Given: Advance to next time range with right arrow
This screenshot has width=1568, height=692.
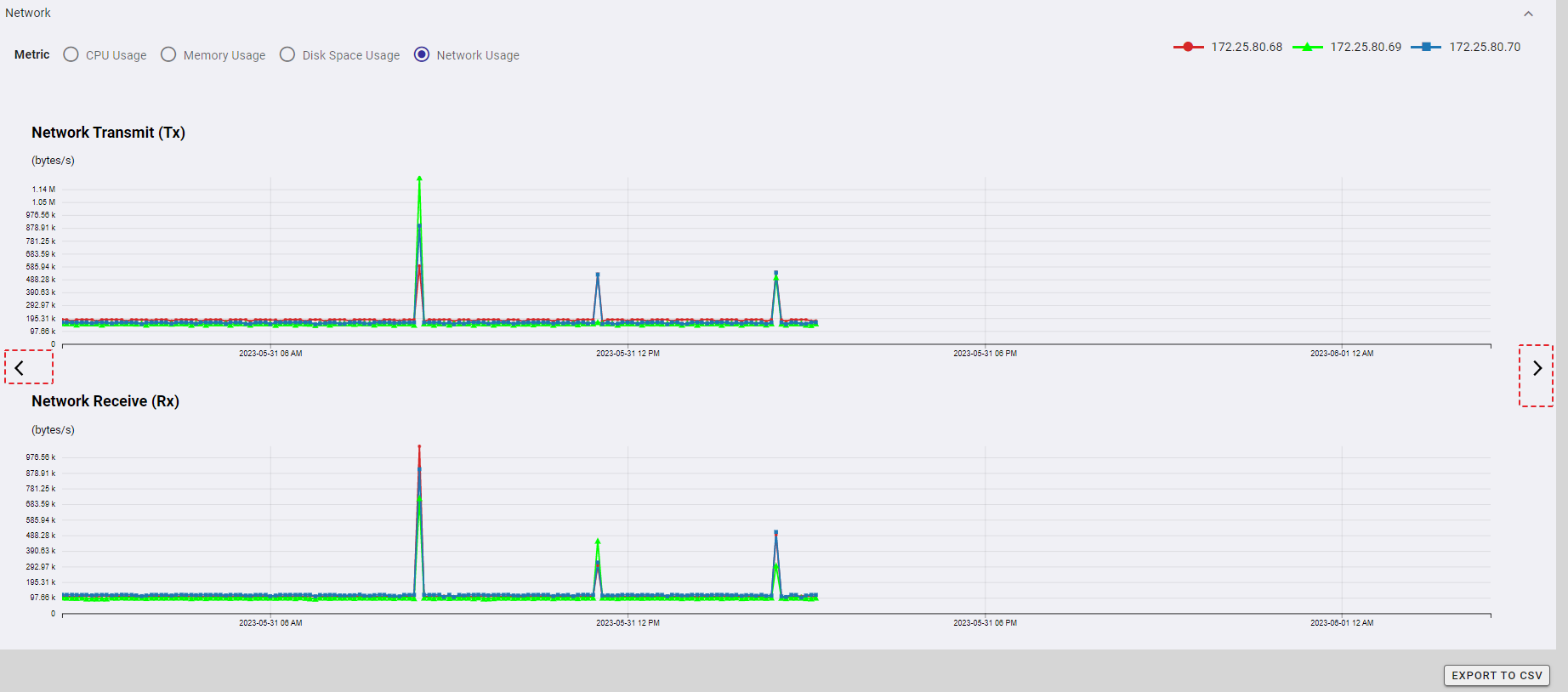Looking at the screenshot, I should (x=1537, y=368).
